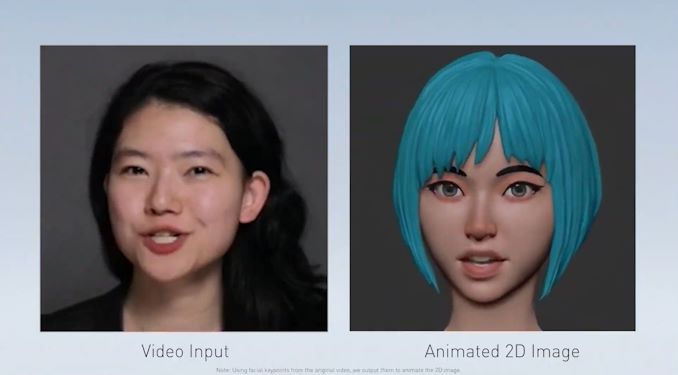The image size is (678, 375).
Task: Click the avatar's right eye
Action: click(518, 189)
